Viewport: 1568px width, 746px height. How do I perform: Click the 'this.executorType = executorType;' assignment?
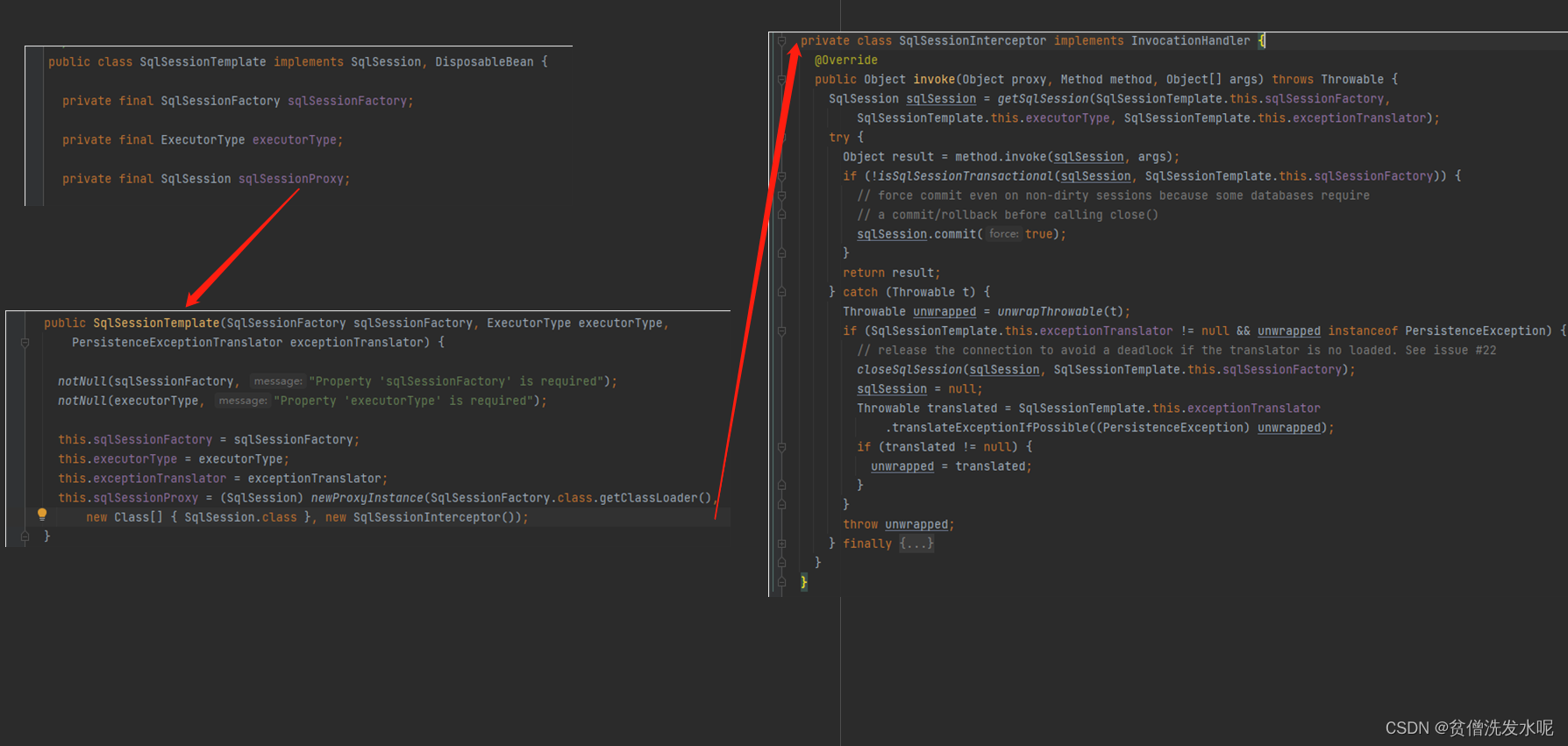(174, 459)
